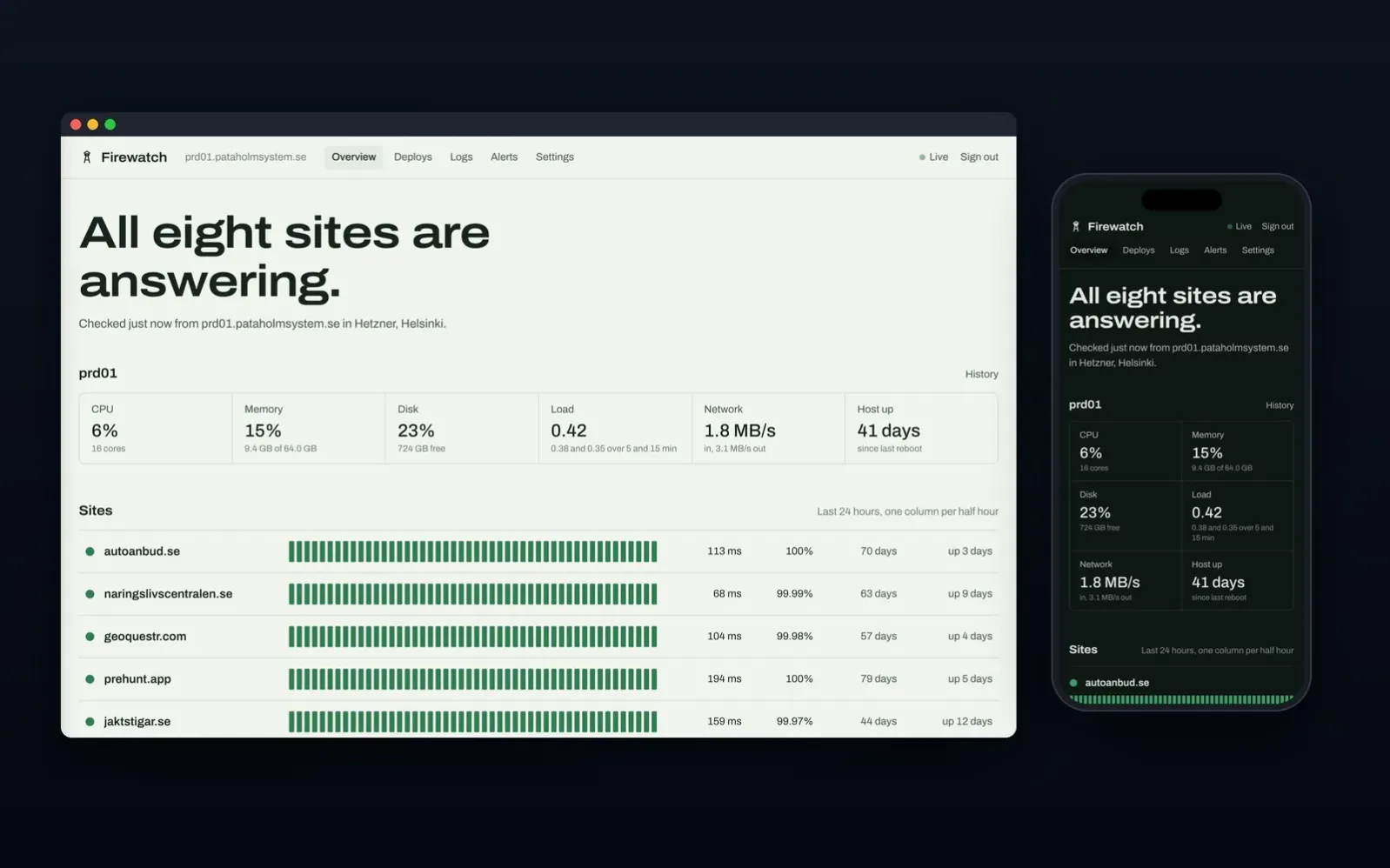Select Settings tab on the phone

(1257, 250)
